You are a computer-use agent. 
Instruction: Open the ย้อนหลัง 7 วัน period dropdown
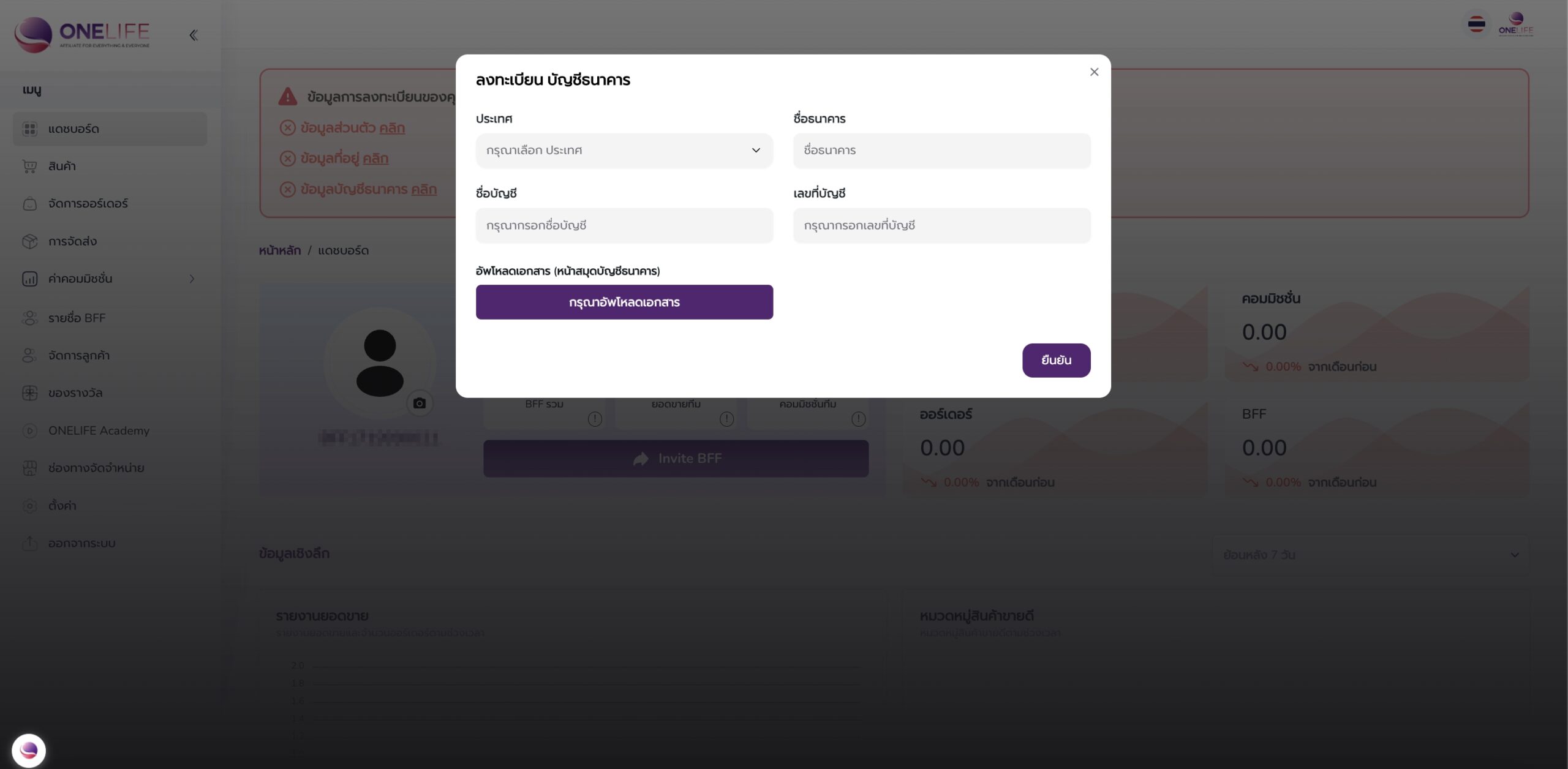pos(1370,555)
